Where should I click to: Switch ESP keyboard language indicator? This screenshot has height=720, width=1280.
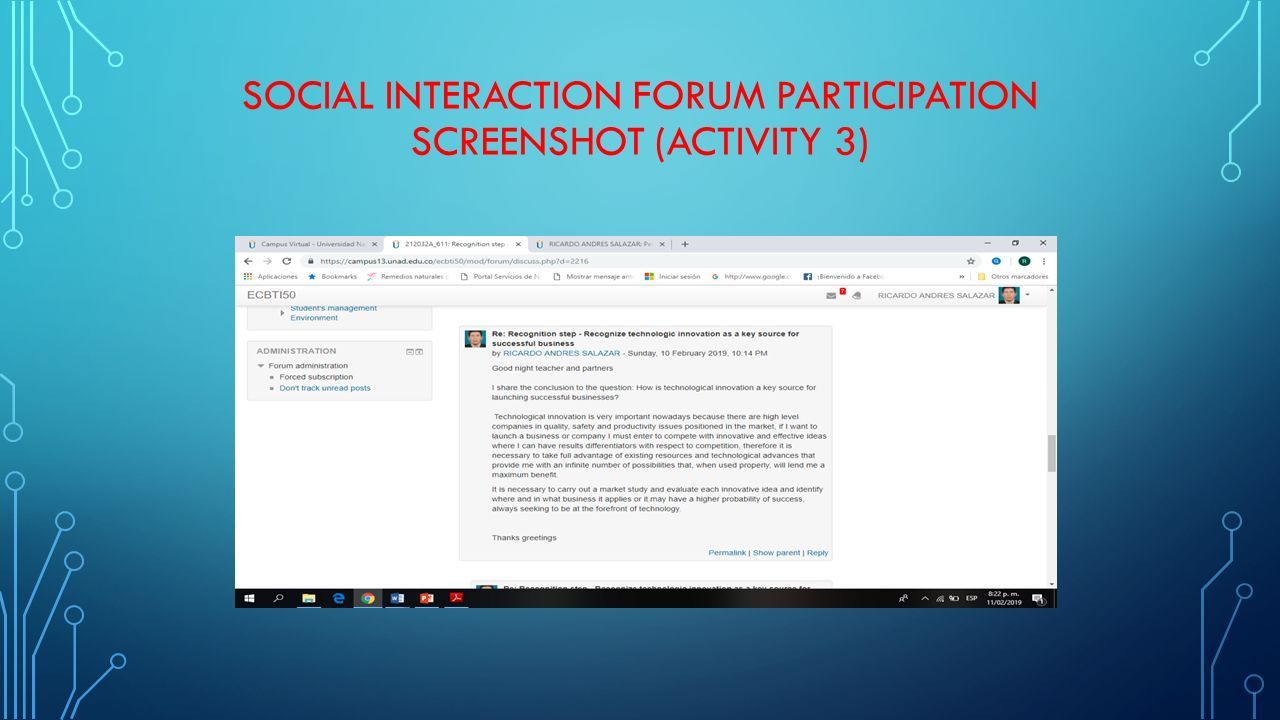[972, 599]
